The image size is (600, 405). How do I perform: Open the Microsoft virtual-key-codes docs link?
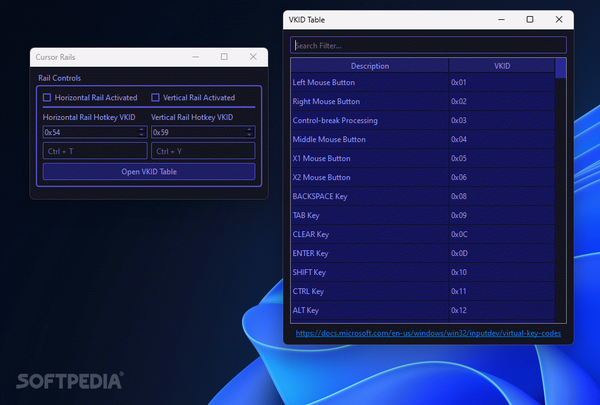428,333
